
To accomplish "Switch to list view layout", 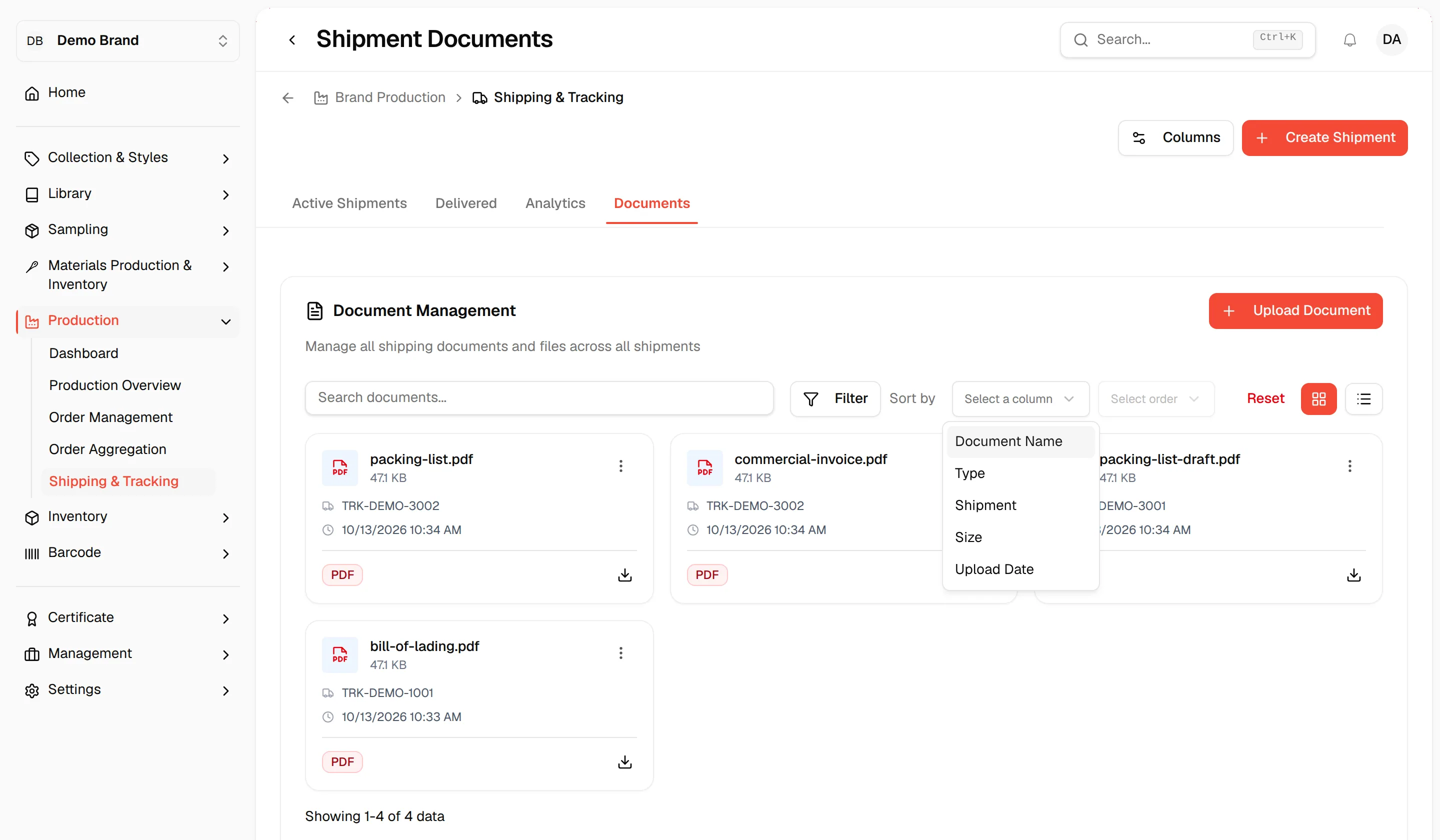I will point(1364,399).
